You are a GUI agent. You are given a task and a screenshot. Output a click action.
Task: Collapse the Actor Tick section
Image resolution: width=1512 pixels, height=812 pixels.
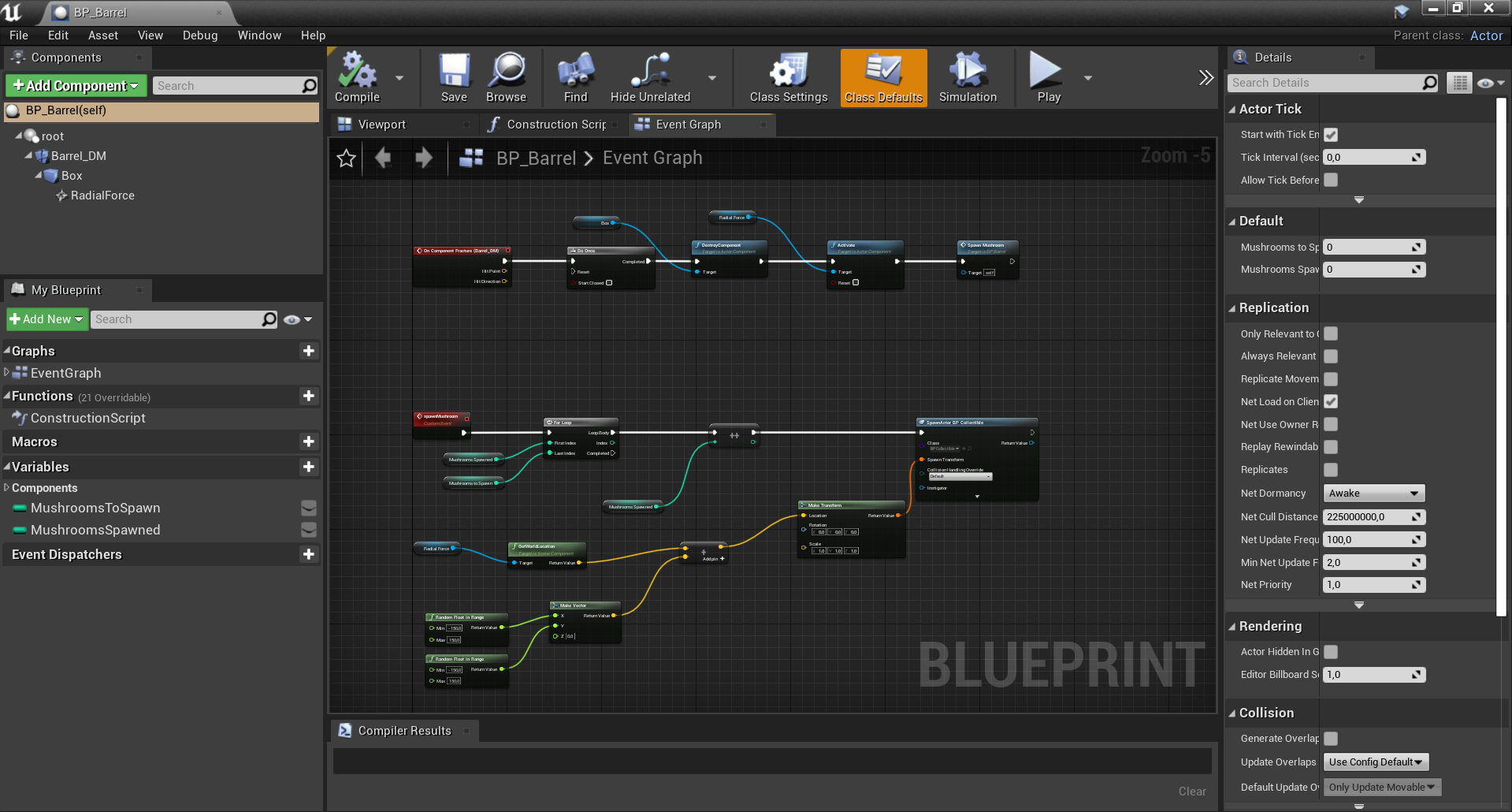tap(1232, 110)
